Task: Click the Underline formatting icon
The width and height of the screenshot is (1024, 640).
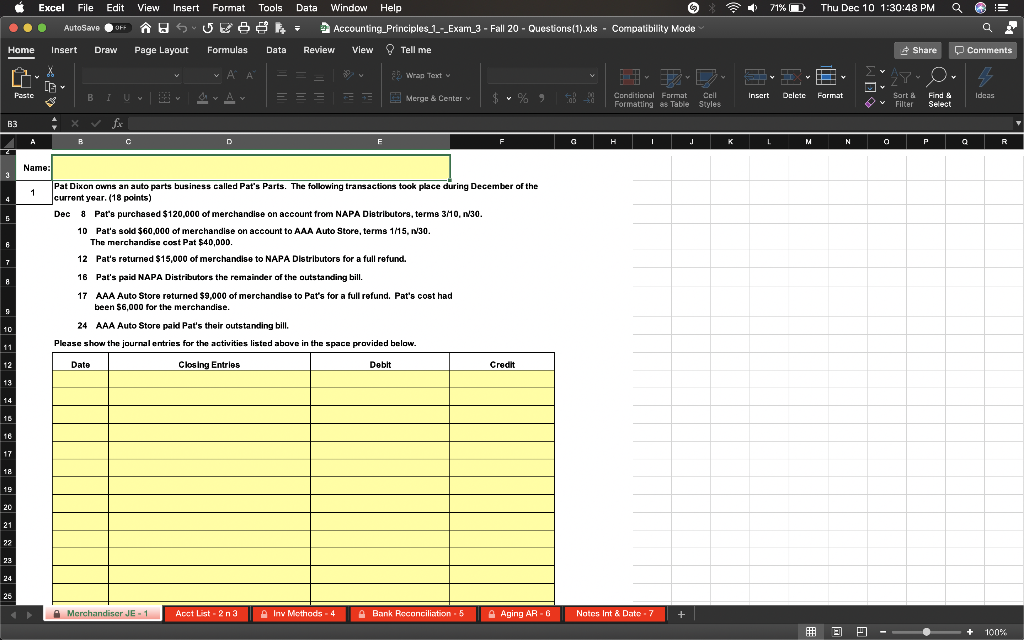Action: (127, 97)
